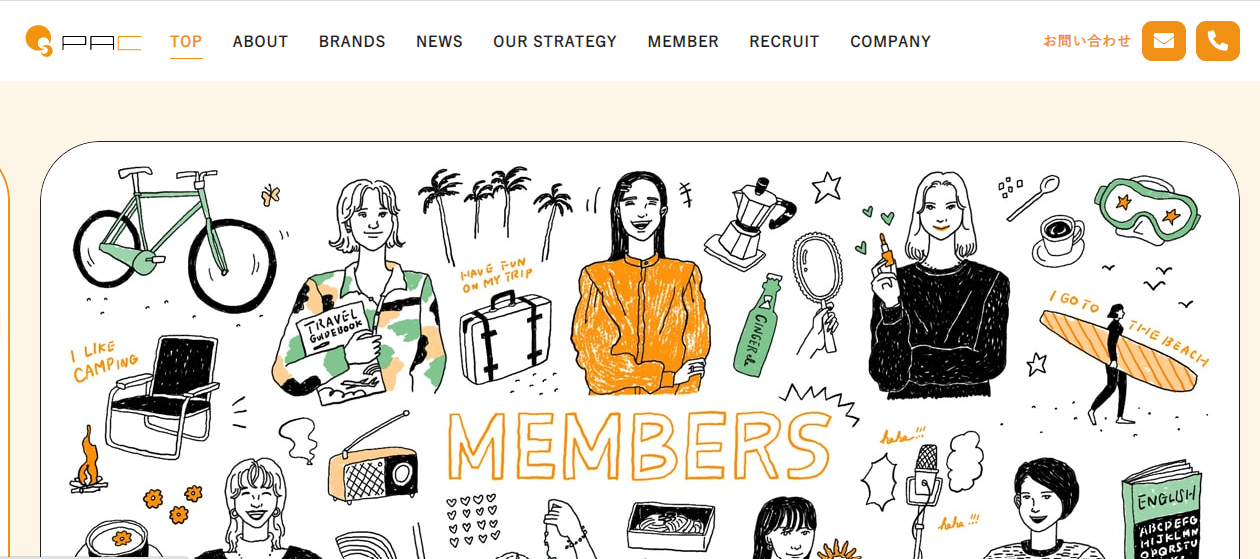1260x559 pixels.
Task: Open the TOP navigation tab
Action: pos(186,42)
